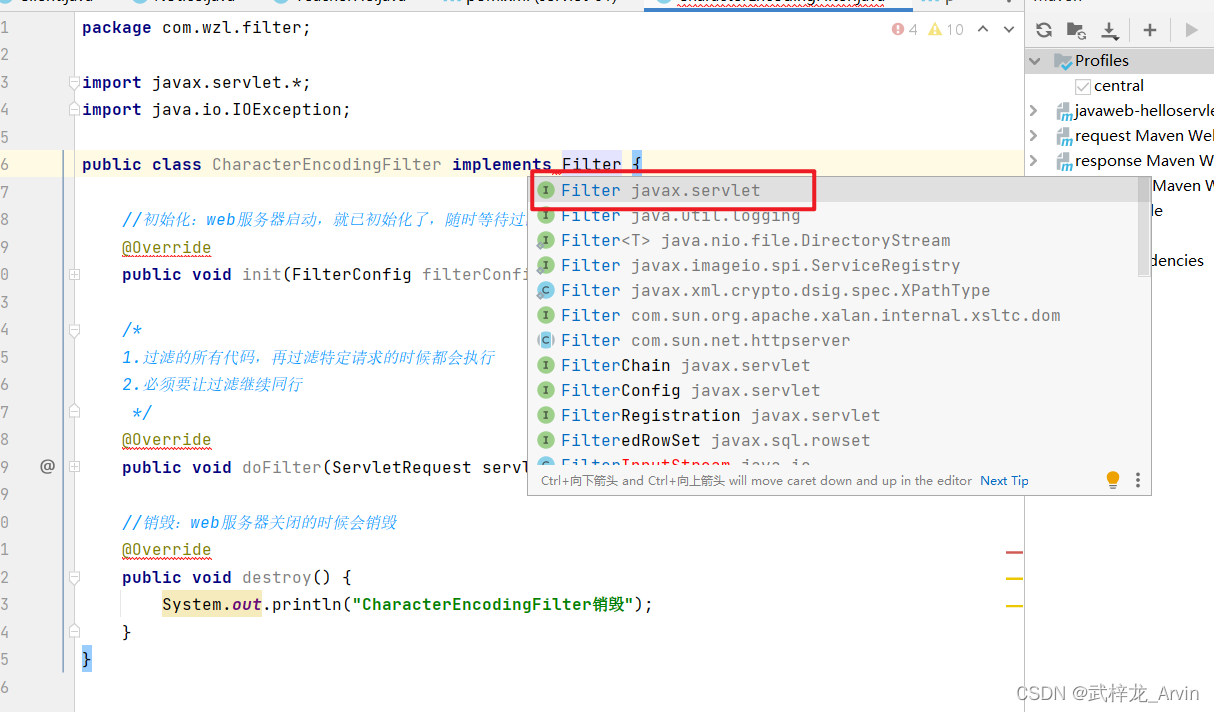Click the response Maven Webapp module icon
1214x712 pixels.
[x=1063, y=161]
